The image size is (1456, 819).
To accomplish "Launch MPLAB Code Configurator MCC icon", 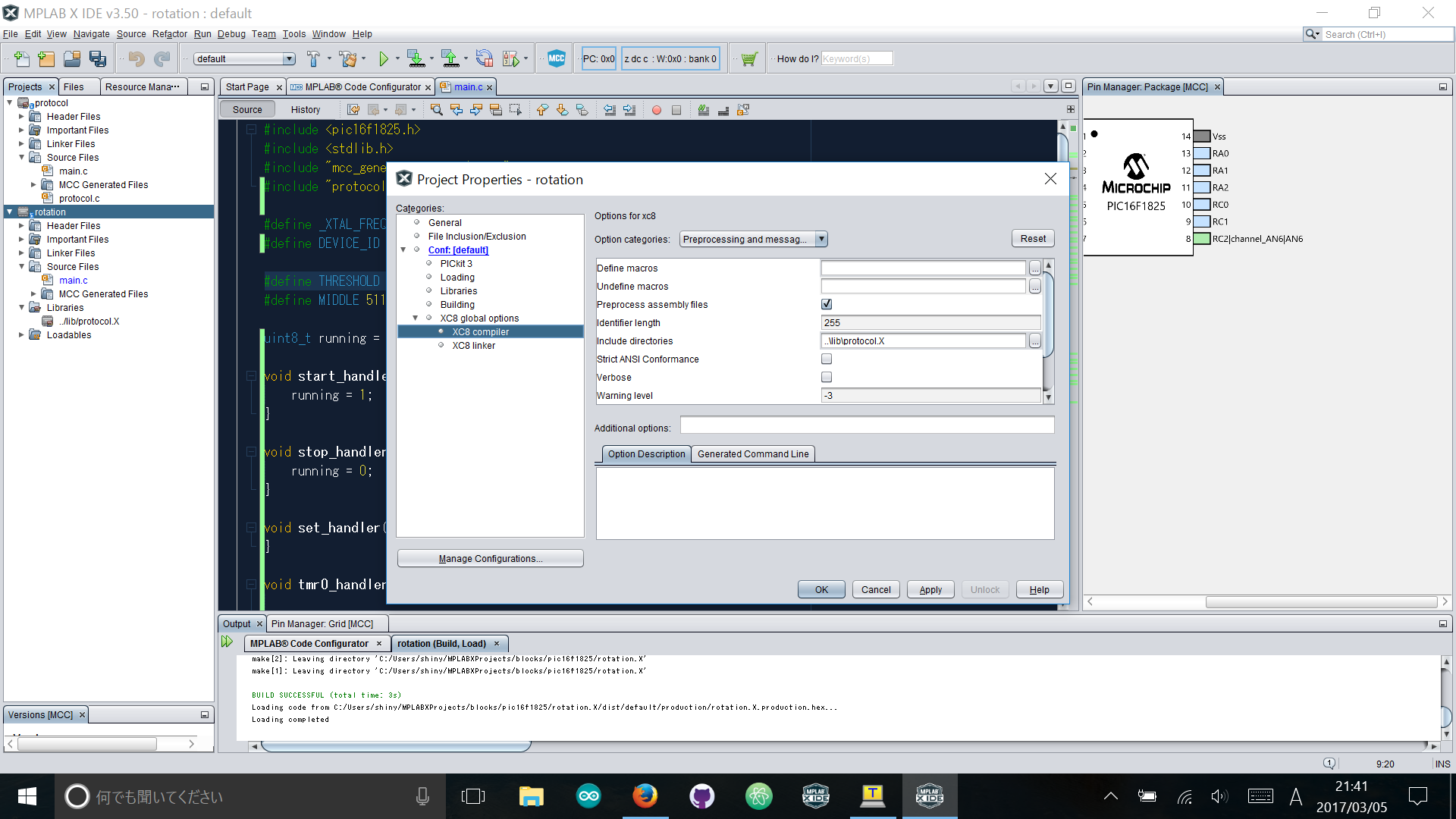I will pos(557,58).
